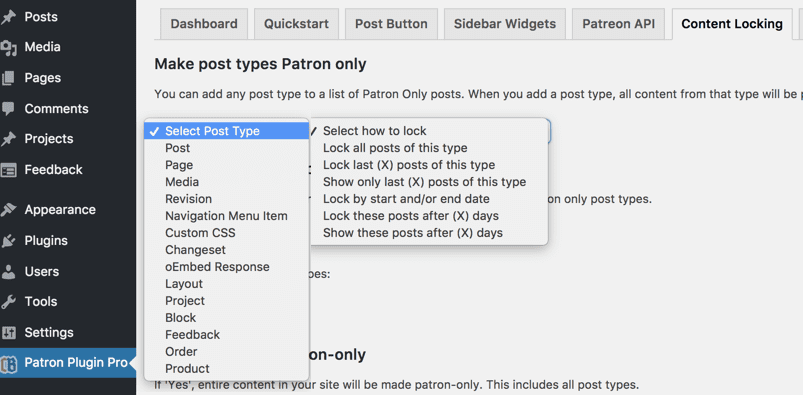Open the Users person icon
Viewport: 803px width, 395px height.
click(x=8, y=272)
